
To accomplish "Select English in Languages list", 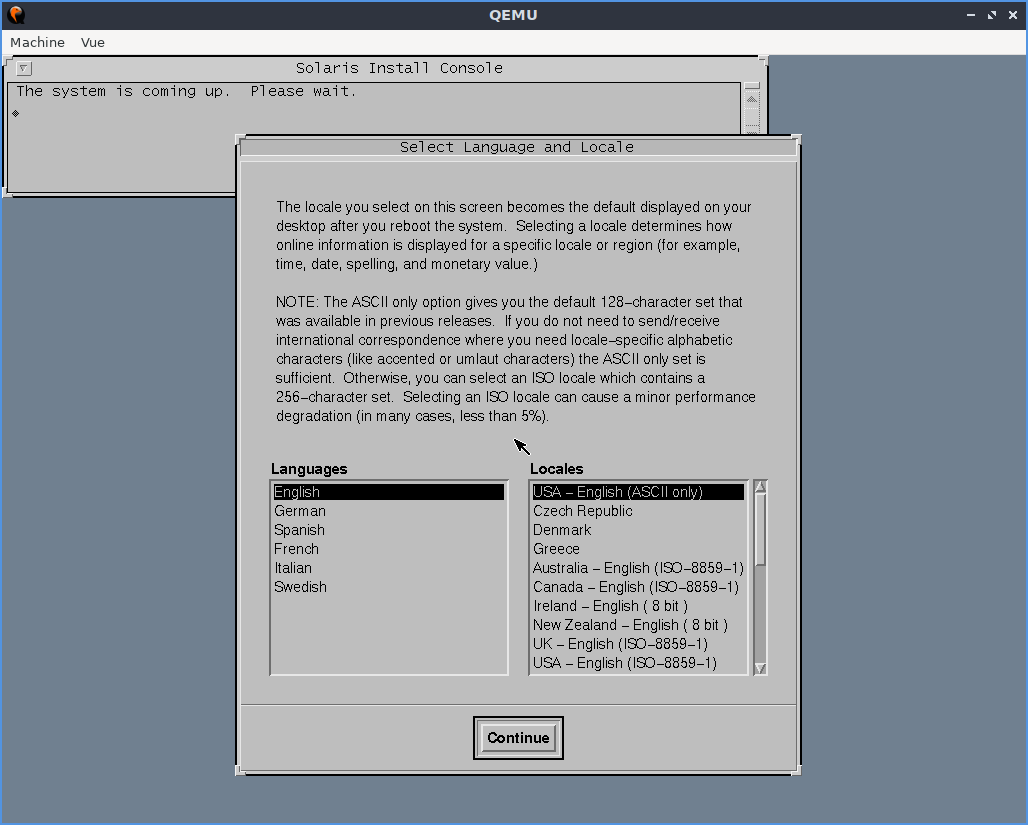I will click(x=389, y=492).
